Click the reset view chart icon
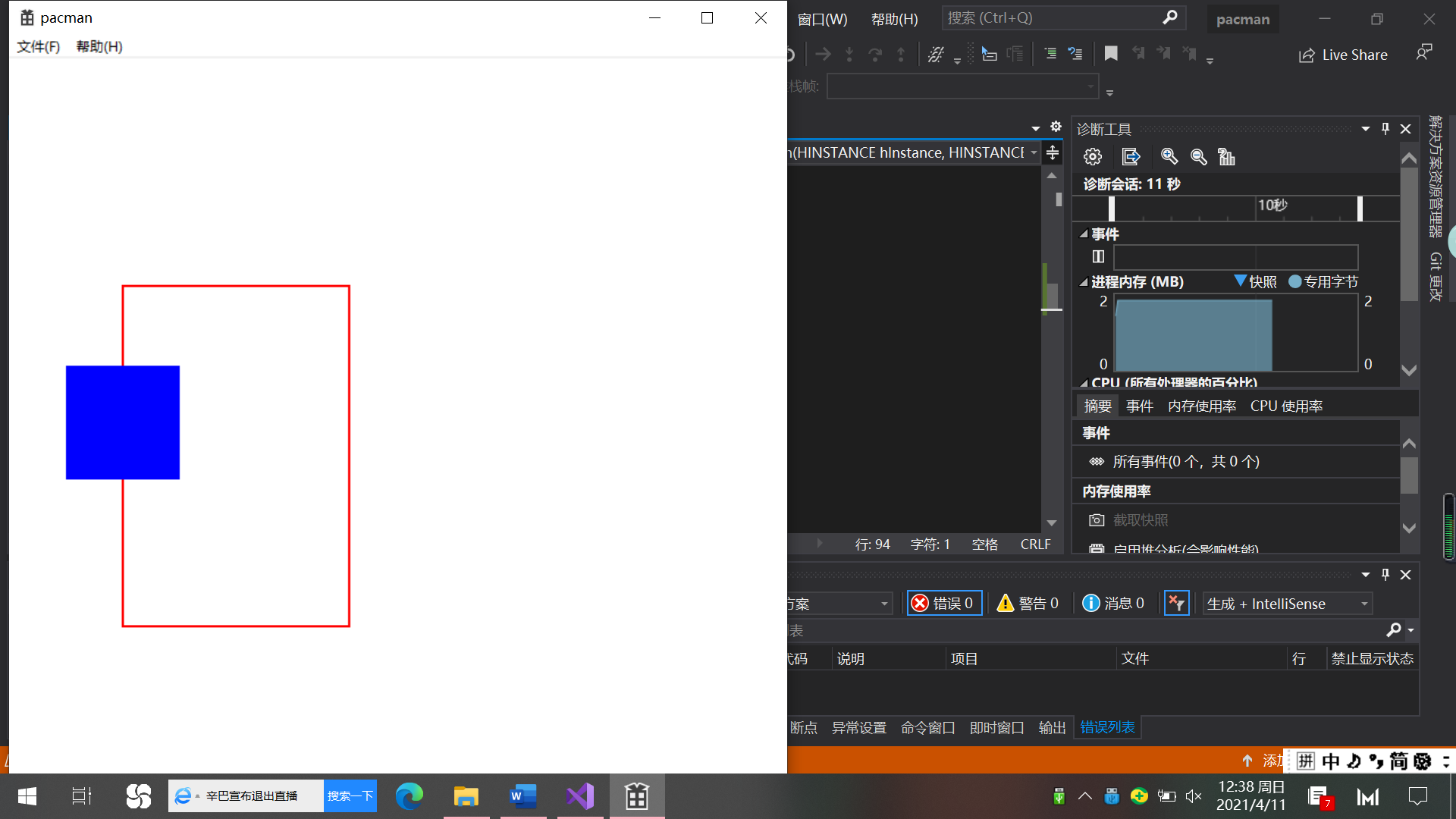 point(1226,156)
